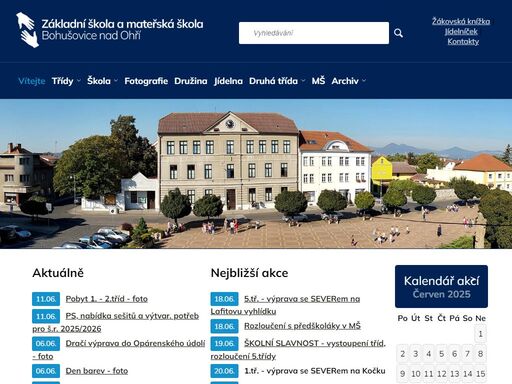
Task: Click the 18.06. badge beside Rozloučení s předškoláky
Action: (224, 326)
